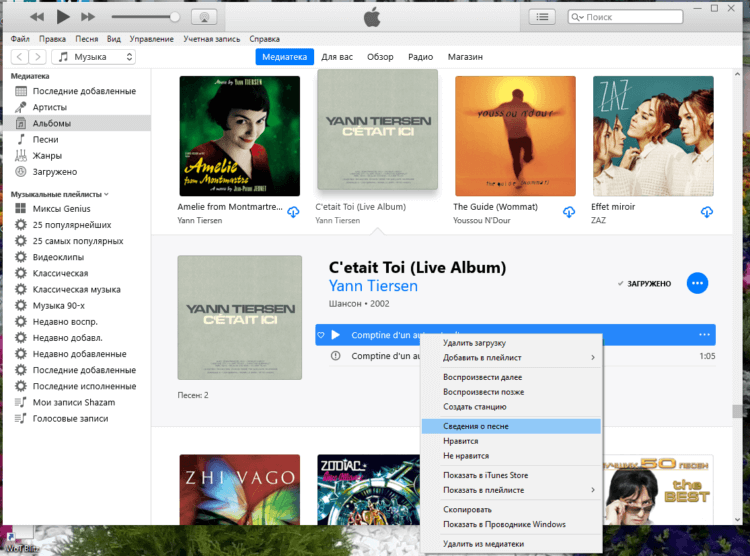Open the Файл menu

pos(20,39)
